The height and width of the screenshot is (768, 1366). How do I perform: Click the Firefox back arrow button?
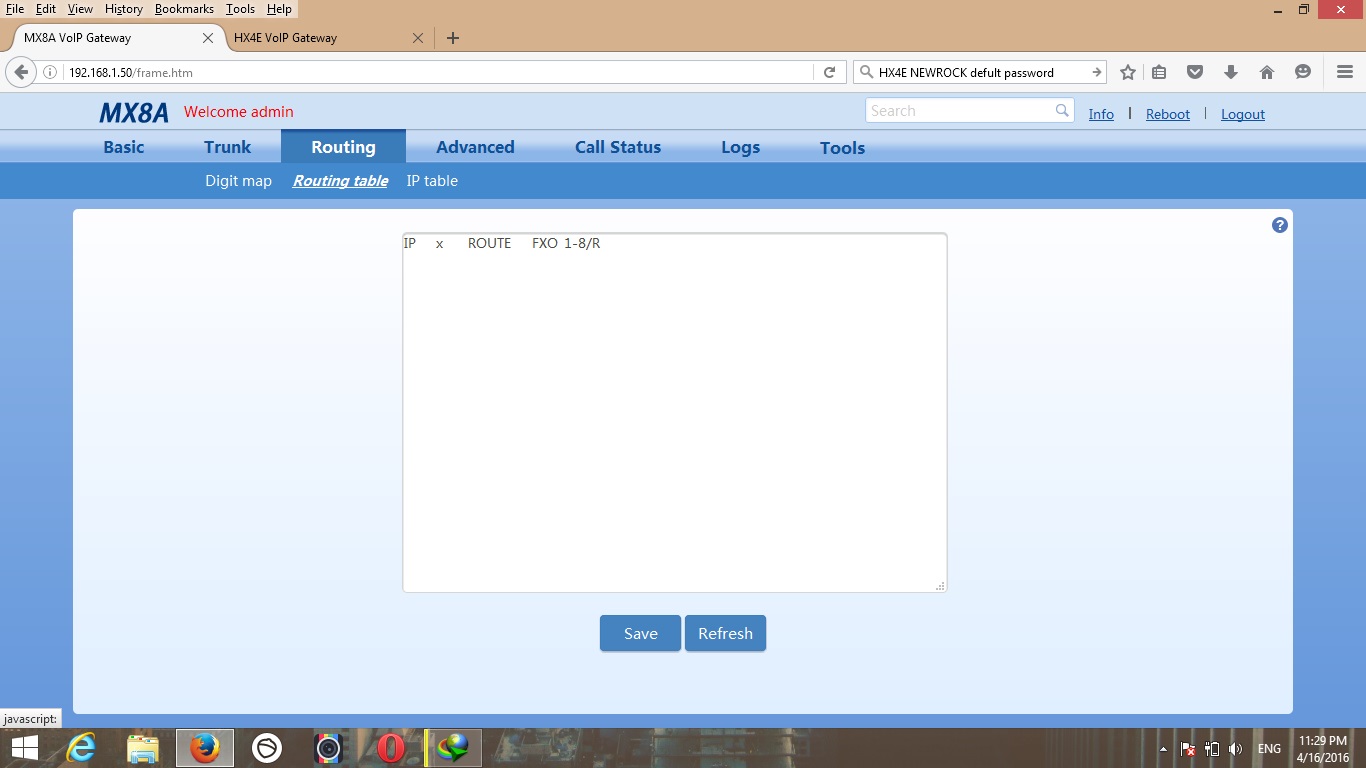click(21, 72)
